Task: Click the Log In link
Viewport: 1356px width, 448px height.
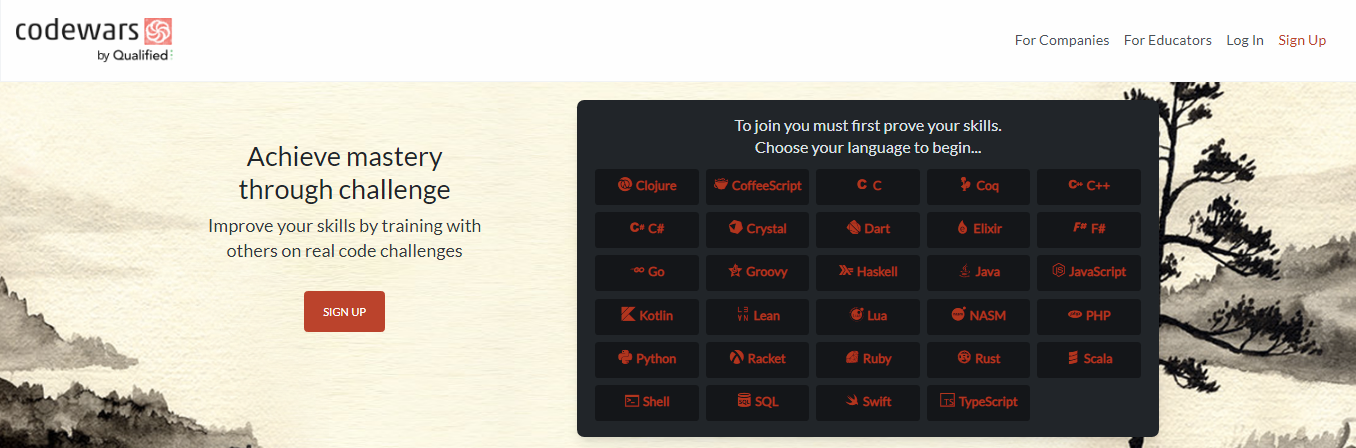Action: point(1244,40)
